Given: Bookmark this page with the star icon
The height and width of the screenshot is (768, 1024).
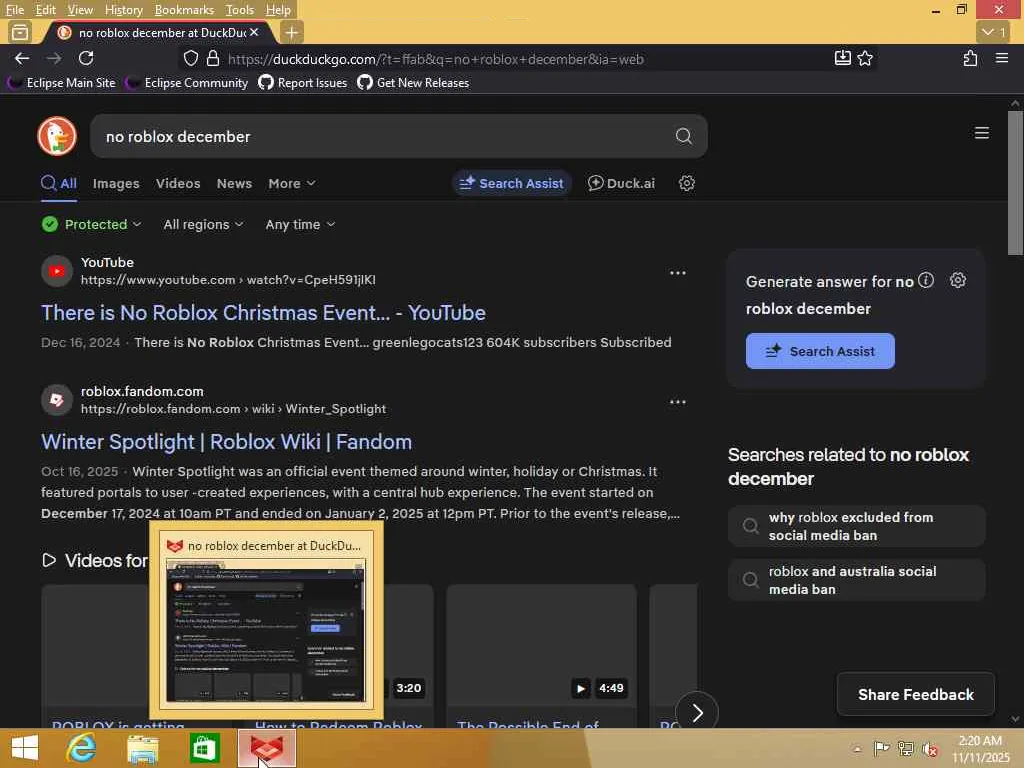Looking at the screenshot, I should (x=865, y=59).
